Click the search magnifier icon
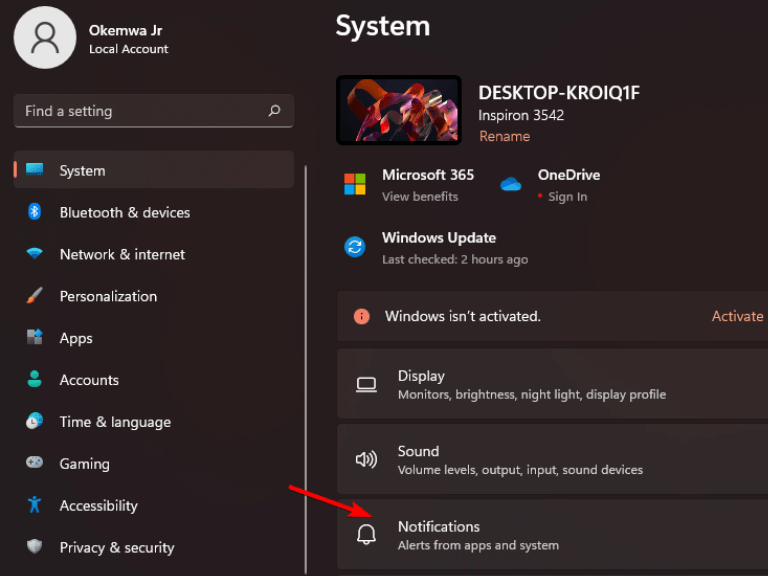Screen dimensions: 768x576 (x=275, y=111)
